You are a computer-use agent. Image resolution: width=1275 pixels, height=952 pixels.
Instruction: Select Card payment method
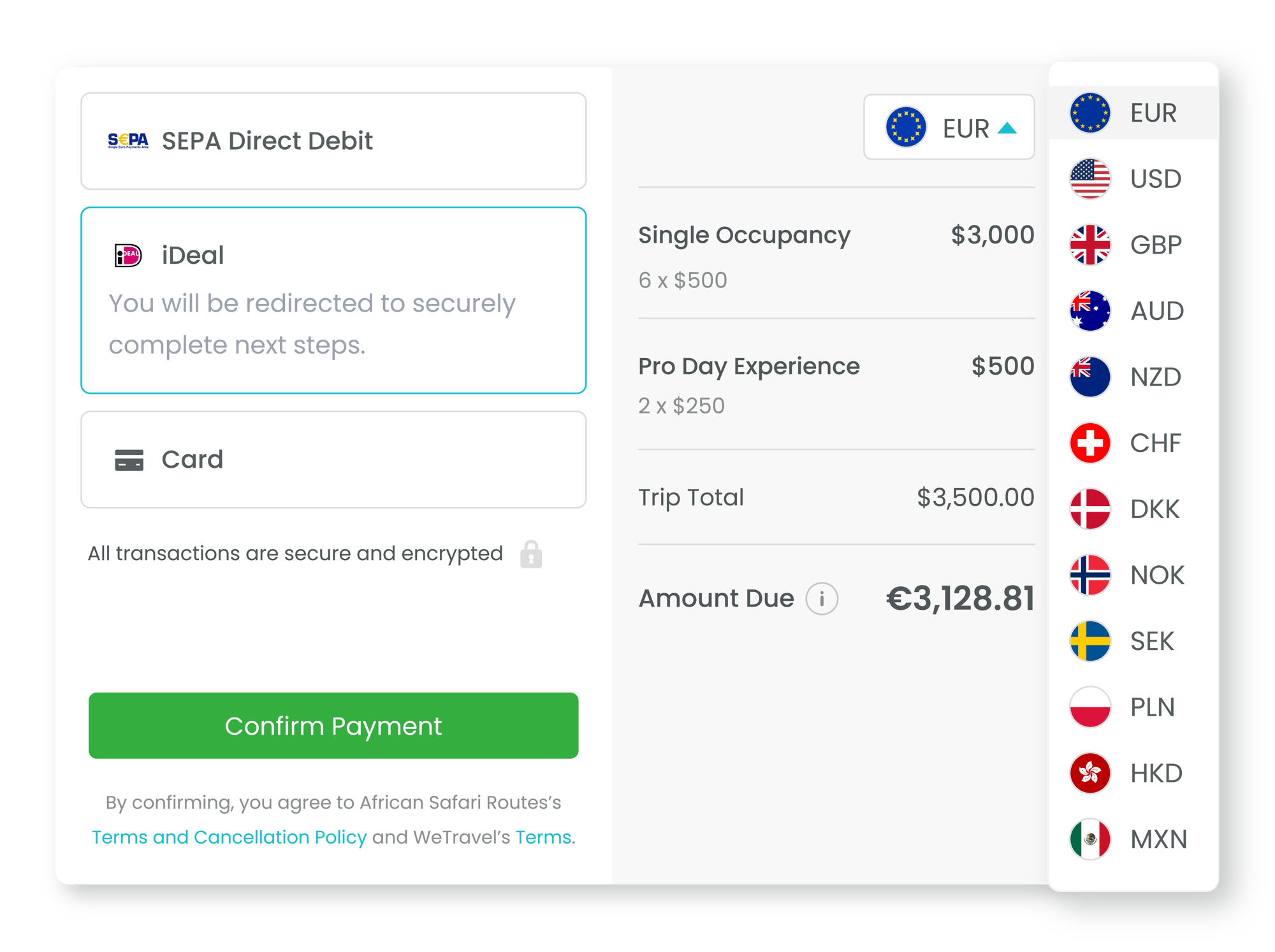point(333,459)
